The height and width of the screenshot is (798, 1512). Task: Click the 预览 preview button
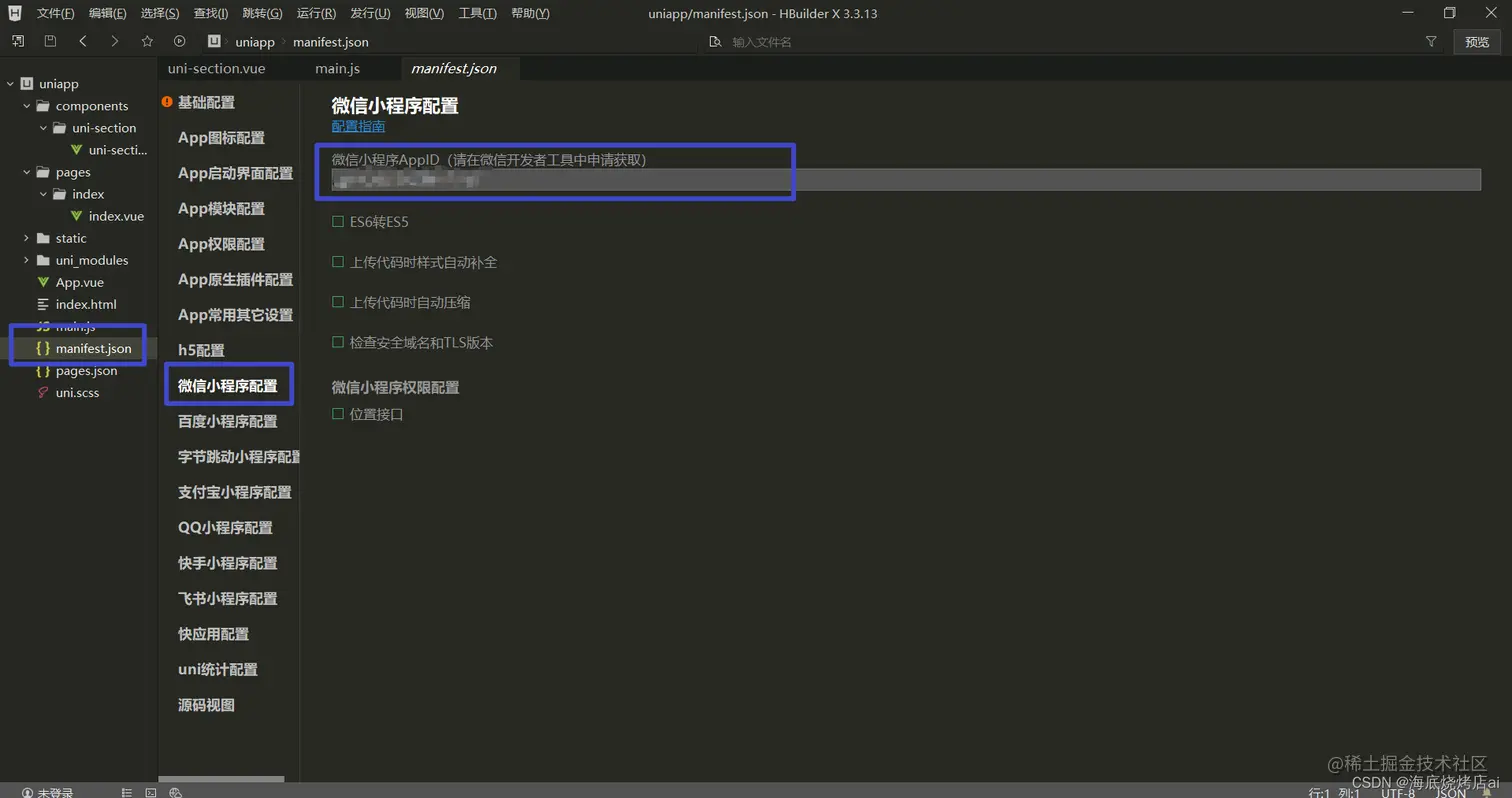click(x=1477, y=41)
